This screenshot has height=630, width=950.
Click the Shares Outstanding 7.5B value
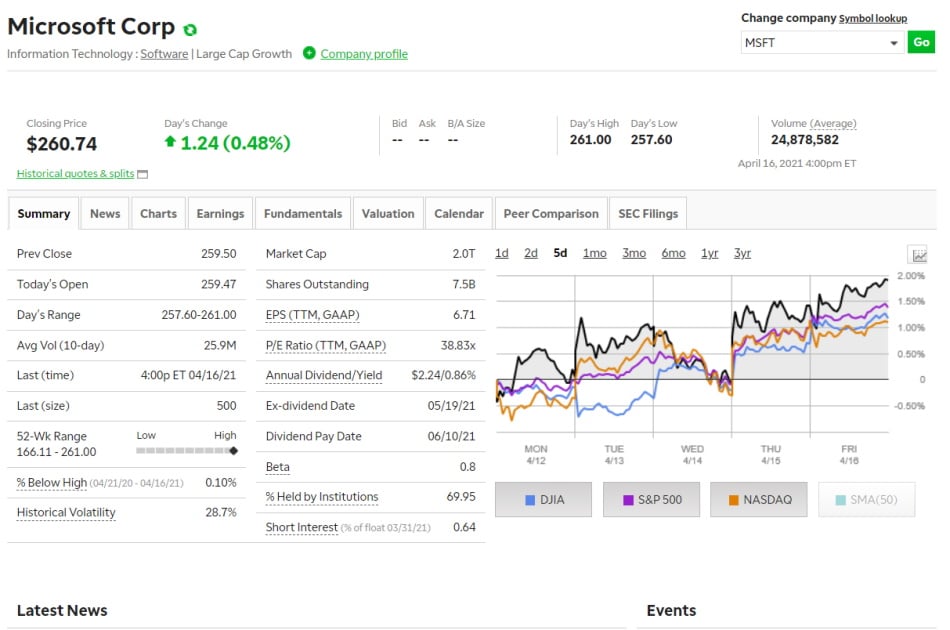tap(463, 284)
